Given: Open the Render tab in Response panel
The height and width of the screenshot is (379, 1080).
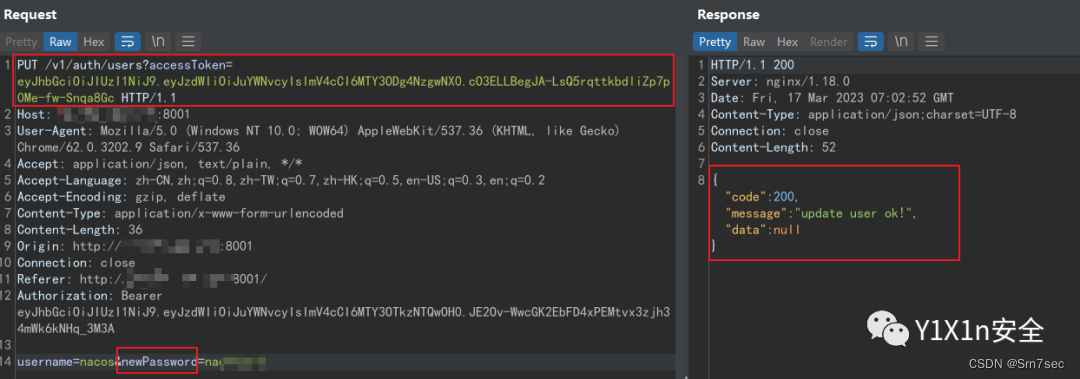Looking at the screenshot, I should coord(829,42).
